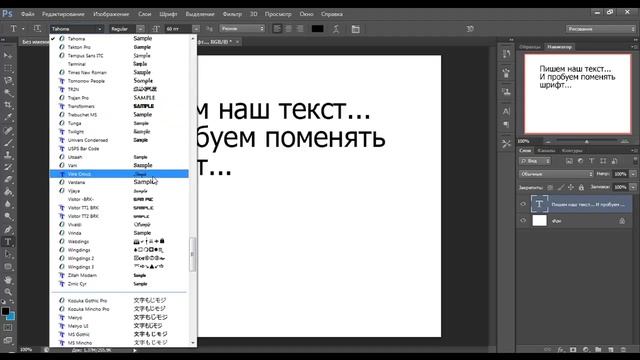Hide the text layer visibility eye
Screen dimensions: 640x360
523,204
